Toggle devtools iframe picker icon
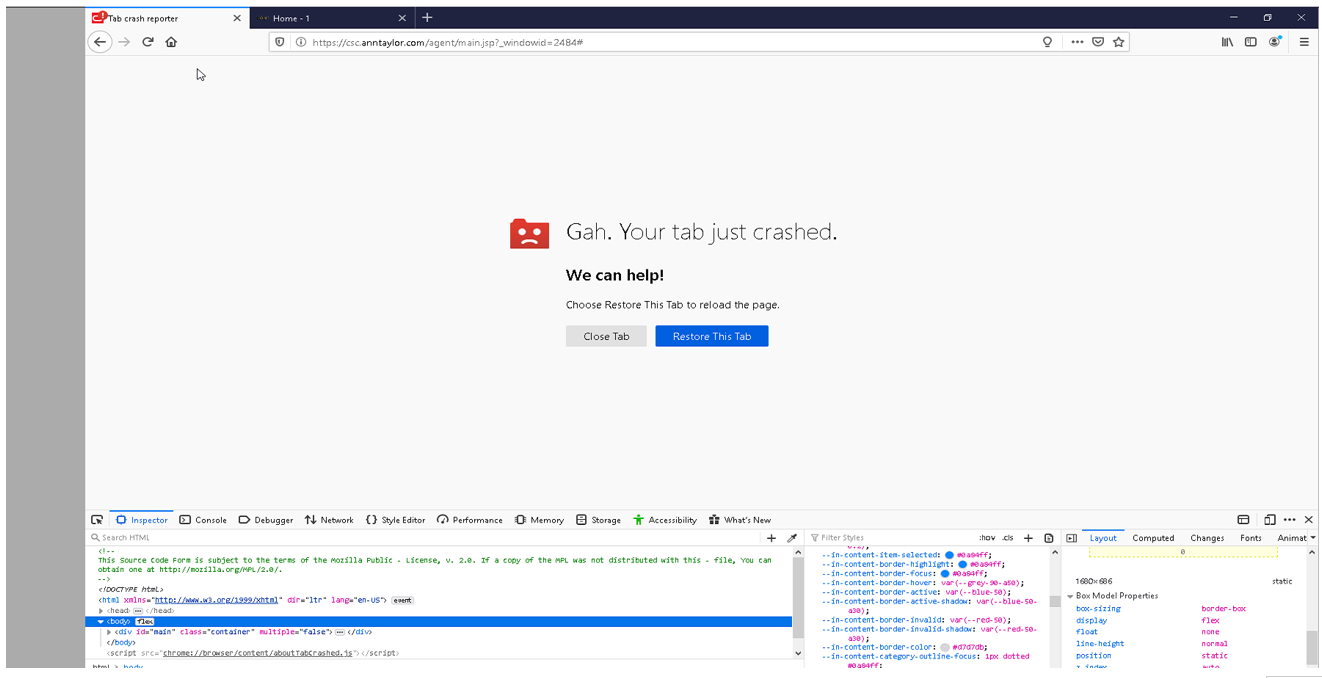The height and width of the screenshot is (678, 1322). (x=1243, y=520)
